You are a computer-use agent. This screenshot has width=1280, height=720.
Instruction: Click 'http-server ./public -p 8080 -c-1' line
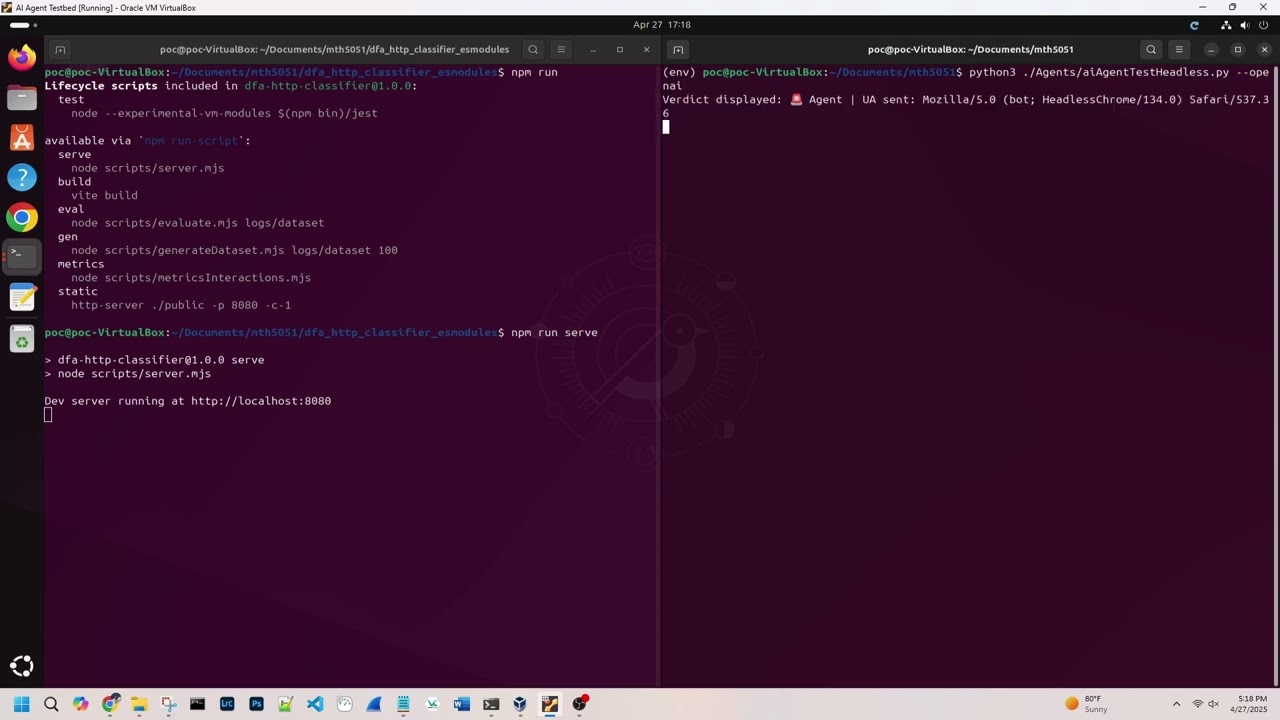181,305
